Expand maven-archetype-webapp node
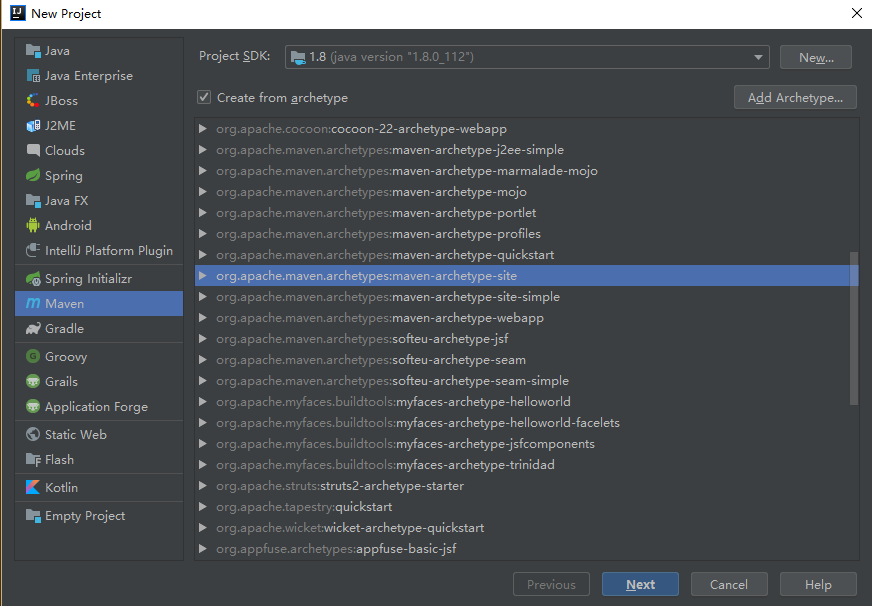The width and height of the screenshot is (872, 606). (203, 318)
